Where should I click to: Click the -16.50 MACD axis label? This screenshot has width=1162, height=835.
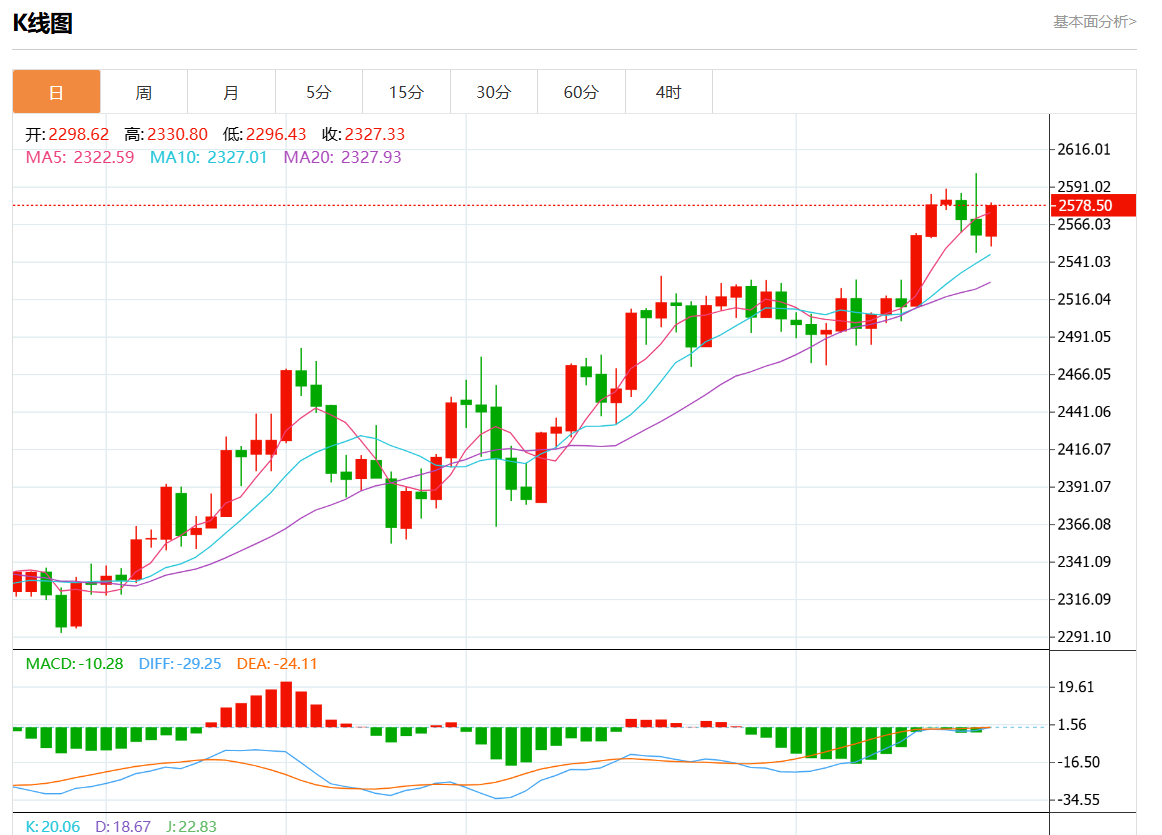click(x=1078, y=762)
